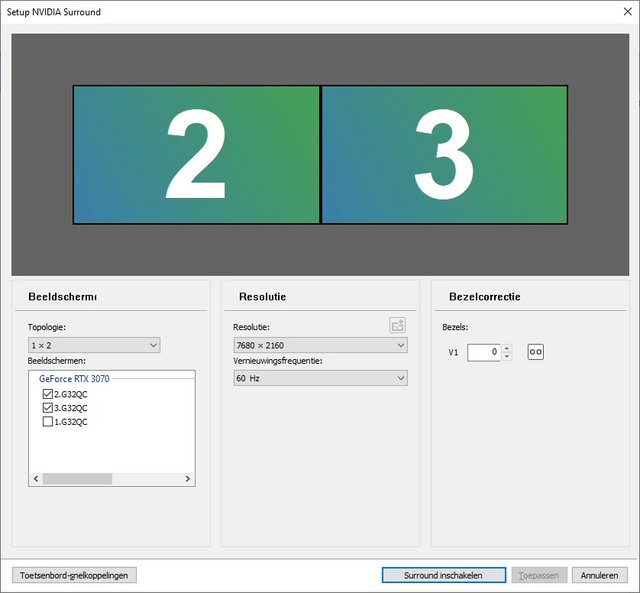
Task: Click the V1 bezel value input field
Action: pos(484,352)
